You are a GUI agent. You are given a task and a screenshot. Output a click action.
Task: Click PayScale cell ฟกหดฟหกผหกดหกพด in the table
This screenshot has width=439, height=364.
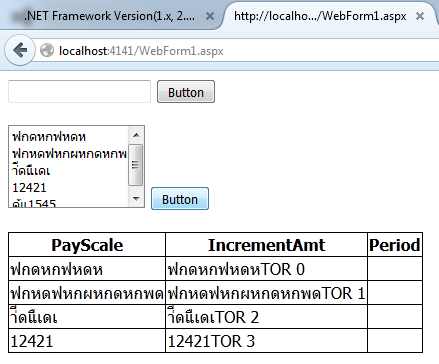click(x=87, y=293)
